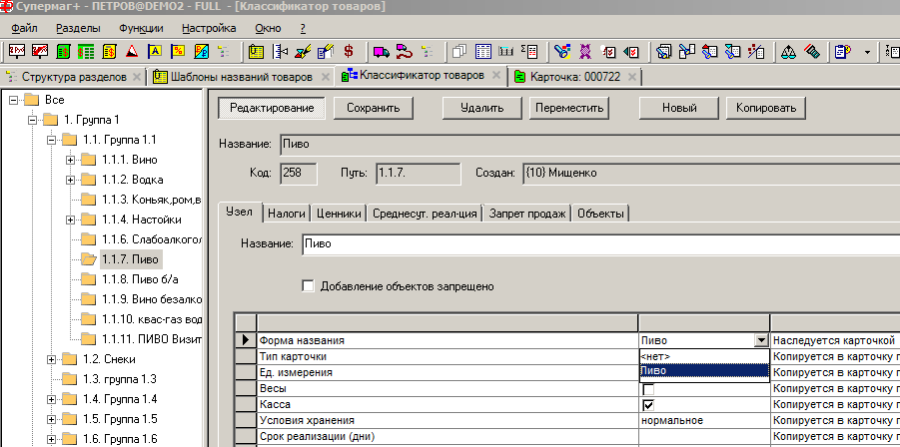Click the Редактирование button
The width and height of the screenshot is (900, 447).
(271, 108)
